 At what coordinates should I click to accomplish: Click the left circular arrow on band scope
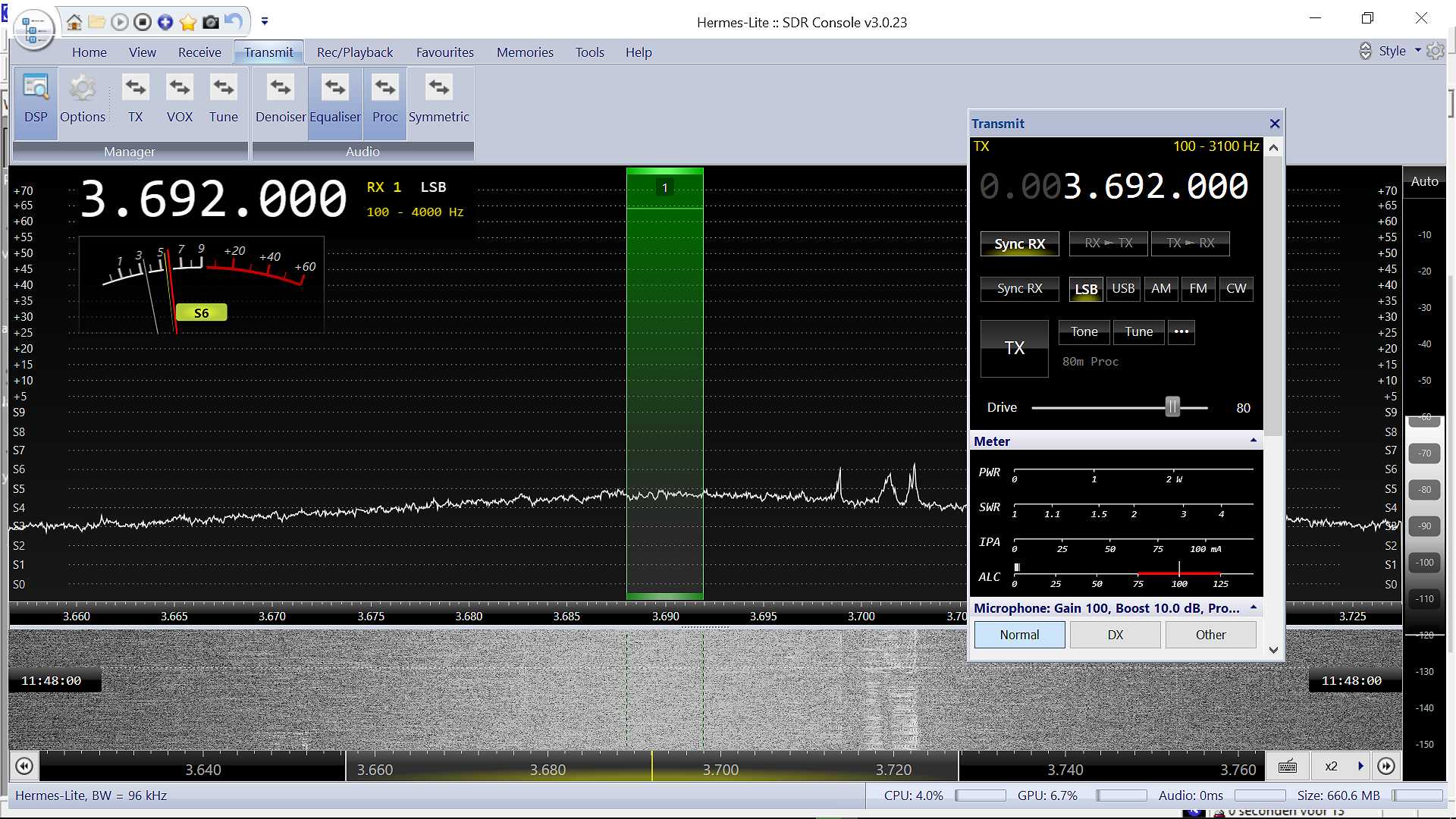coord(24,767)
